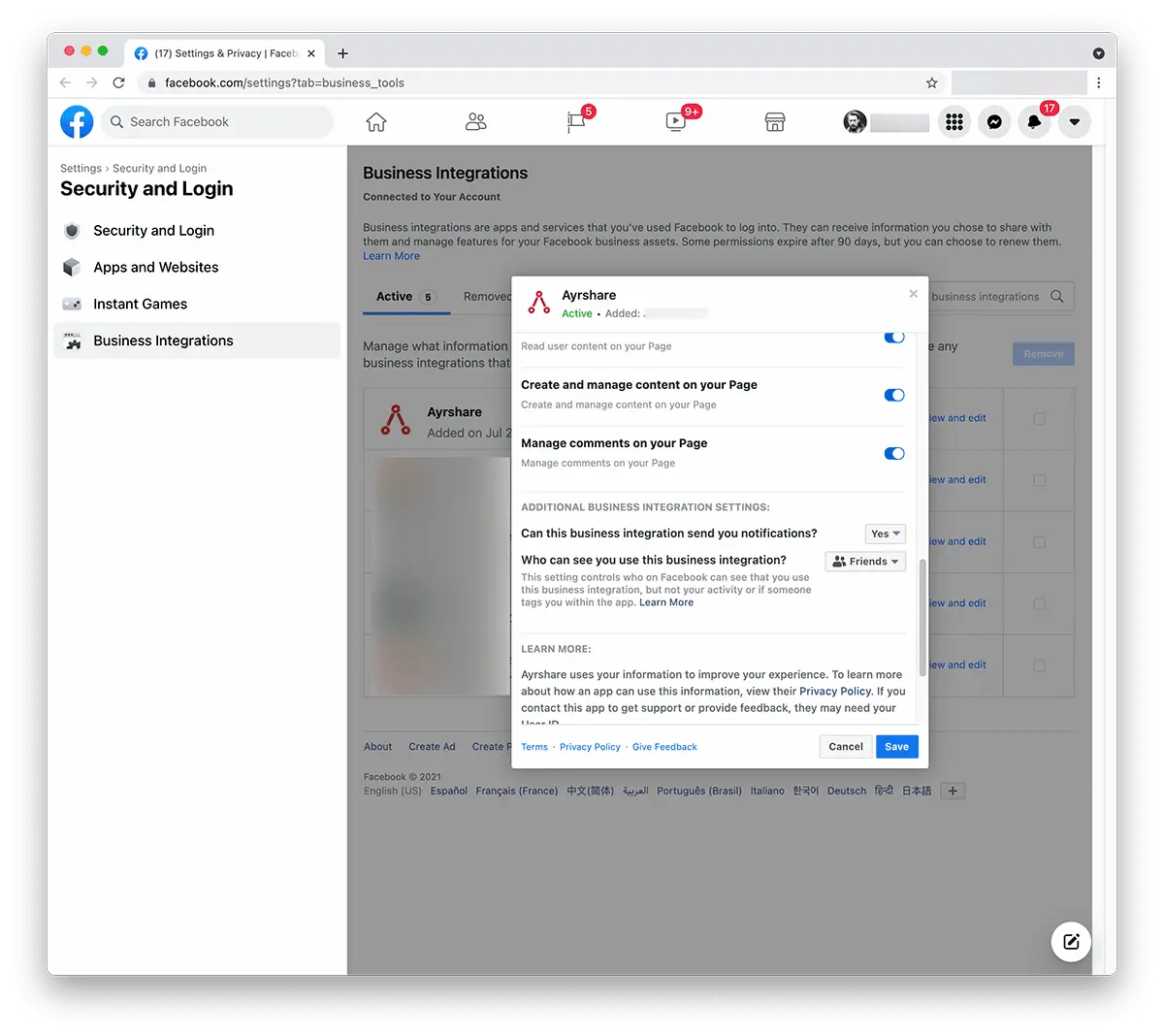This screenshot has width=1164, height=1036.
Task: Open the Marketplace icon
Action: [775, 122]
